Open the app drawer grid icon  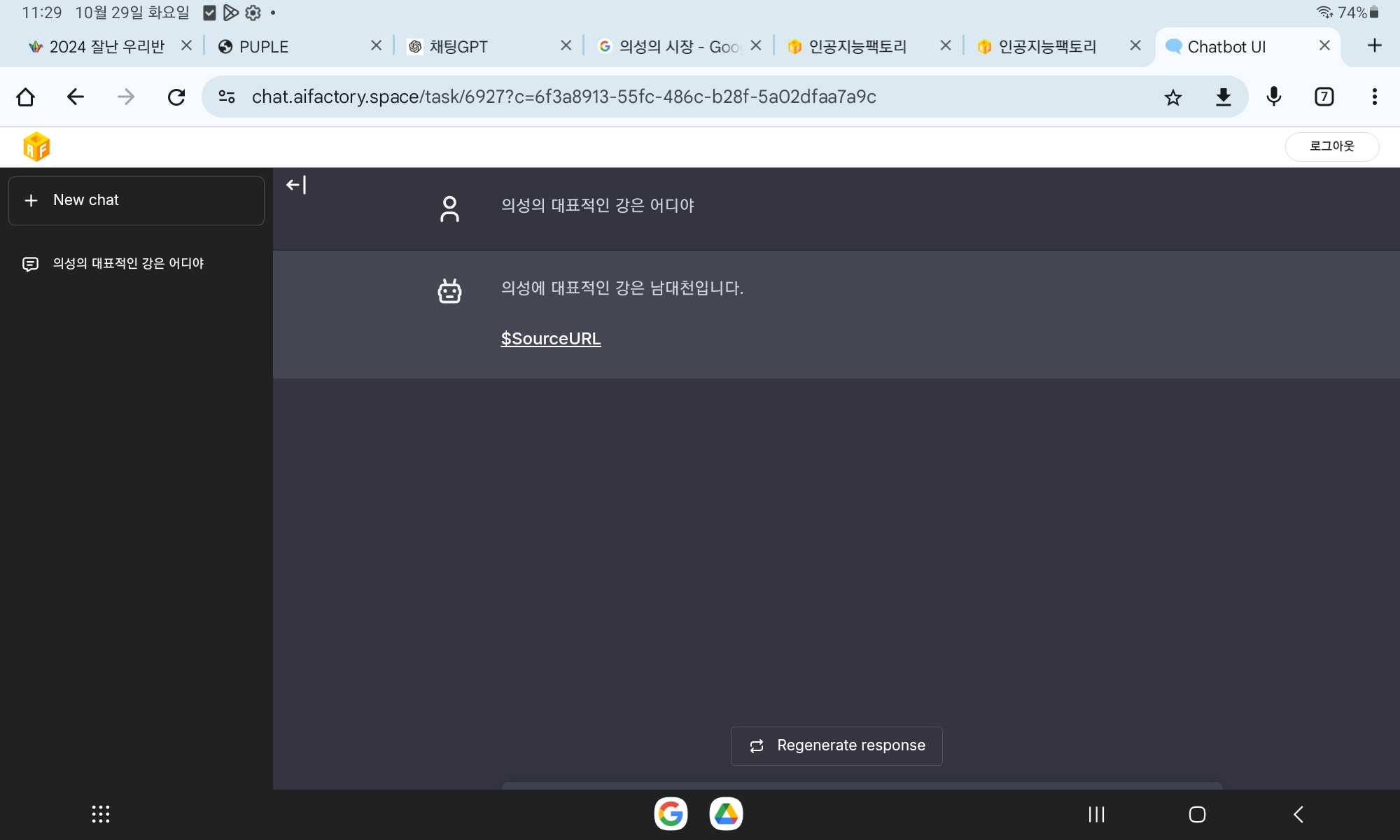pos(101,814)
